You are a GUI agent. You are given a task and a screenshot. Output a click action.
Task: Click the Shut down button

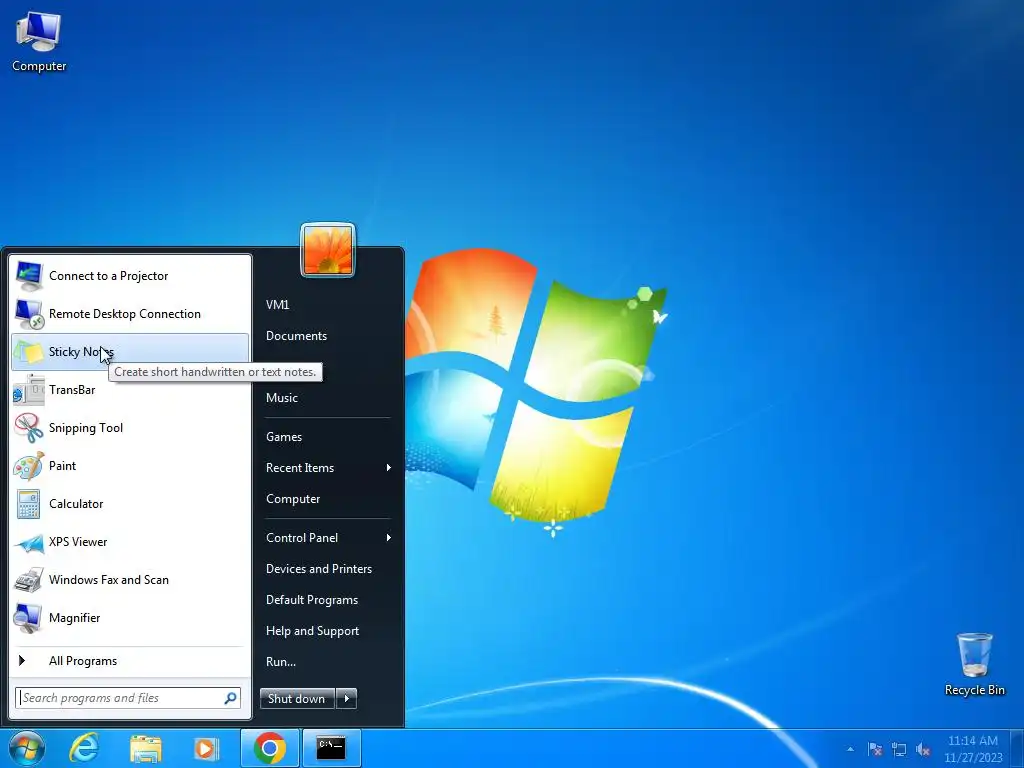(x=297, y=698)
